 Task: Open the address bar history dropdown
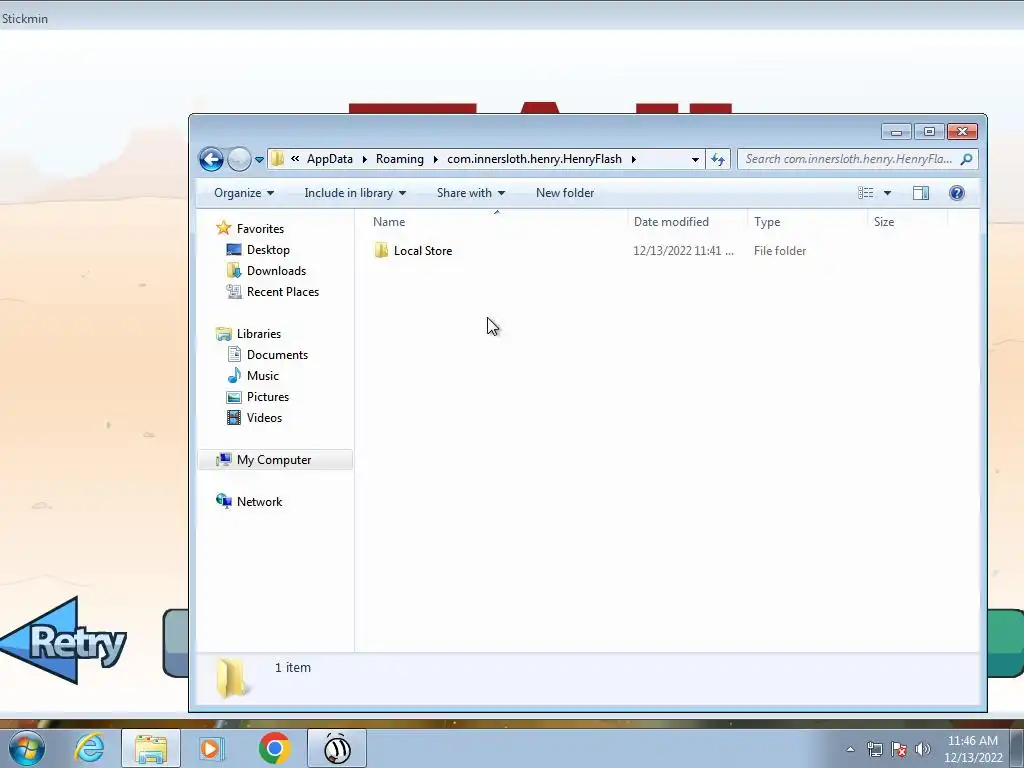point(695,159)
